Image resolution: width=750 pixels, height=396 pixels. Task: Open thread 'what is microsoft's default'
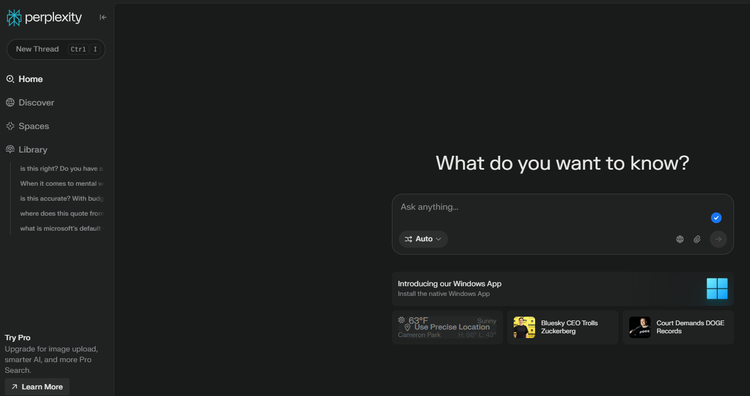(61, 229)
